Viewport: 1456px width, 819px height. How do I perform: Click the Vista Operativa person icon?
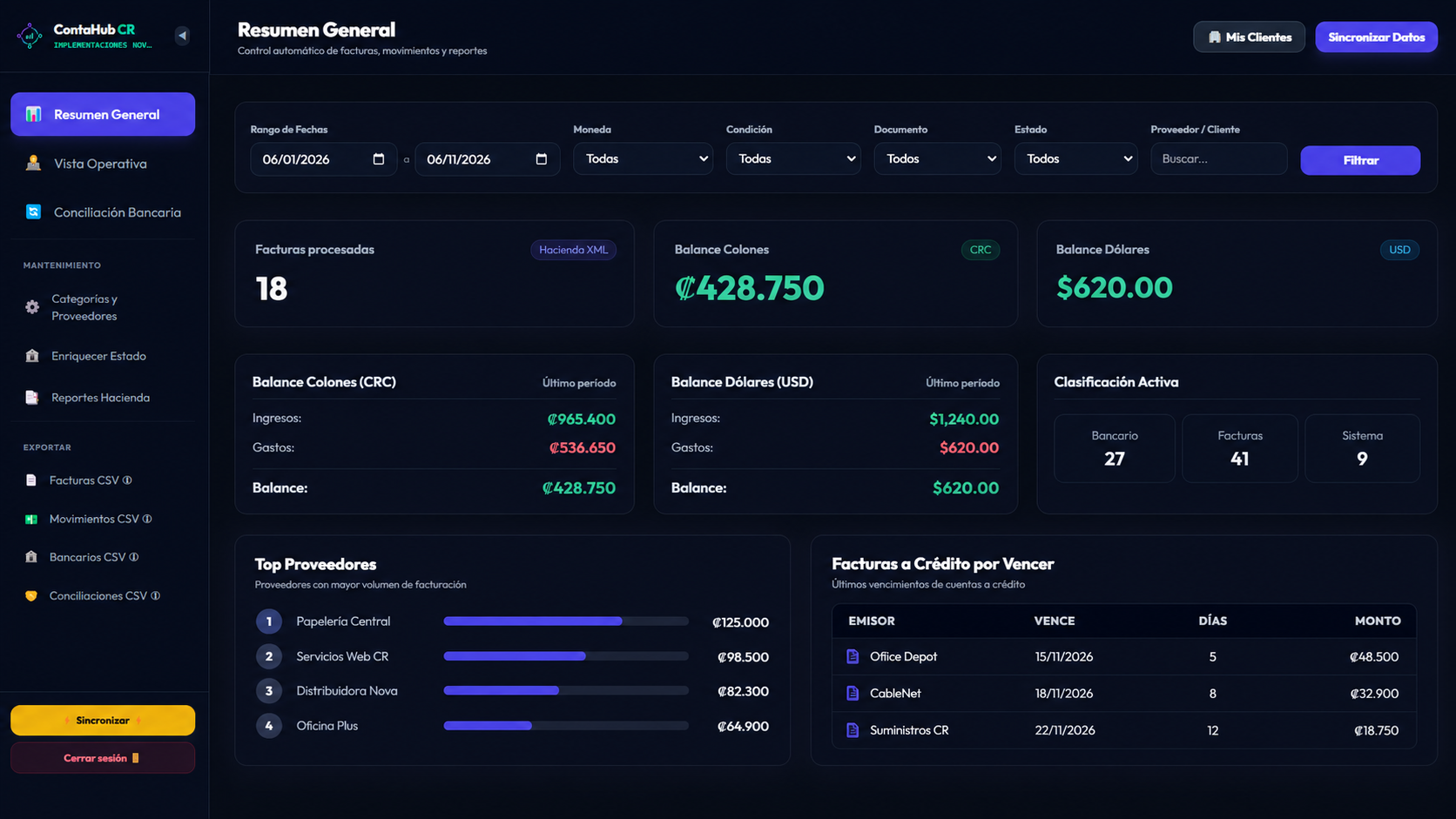[x=33, y=163]
